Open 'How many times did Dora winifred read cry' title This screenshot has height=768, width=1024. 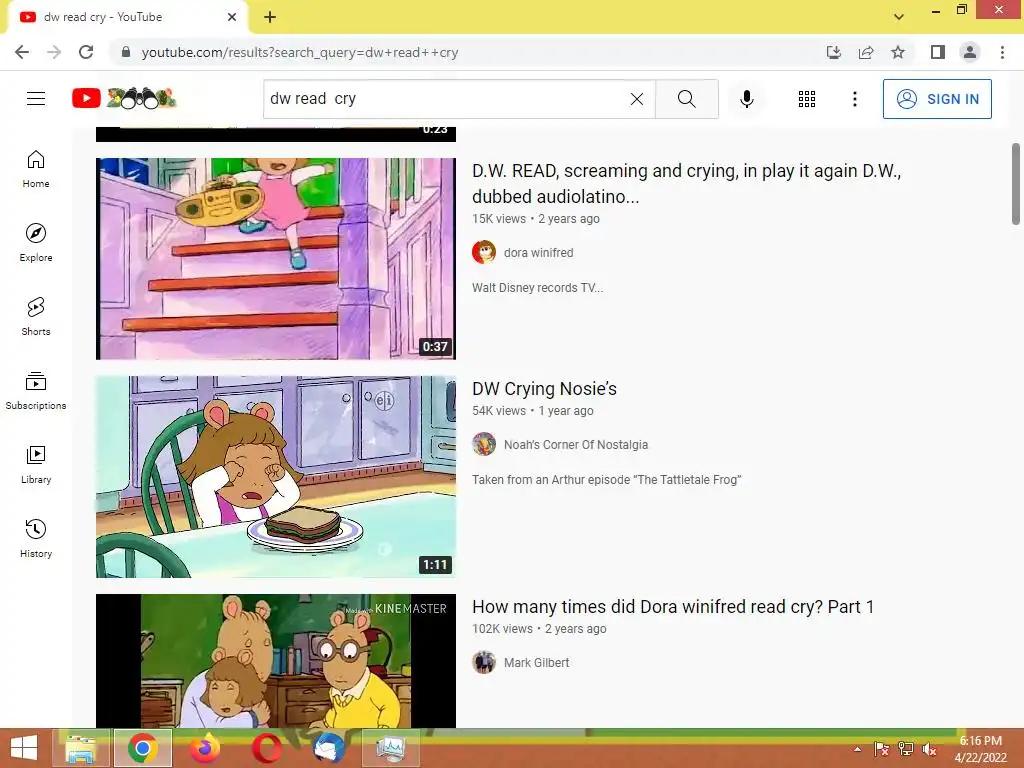673,607
